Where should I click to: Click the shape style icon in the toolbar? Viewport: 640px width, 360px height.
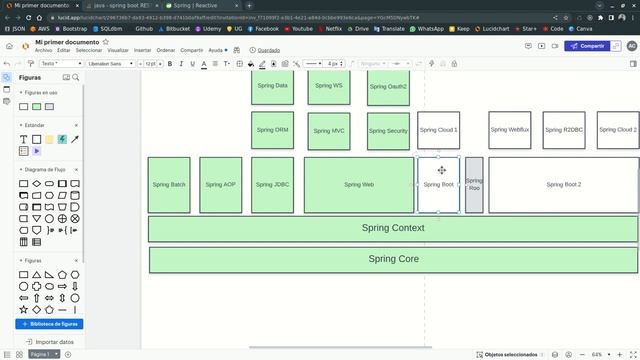(x=274, y=64)
